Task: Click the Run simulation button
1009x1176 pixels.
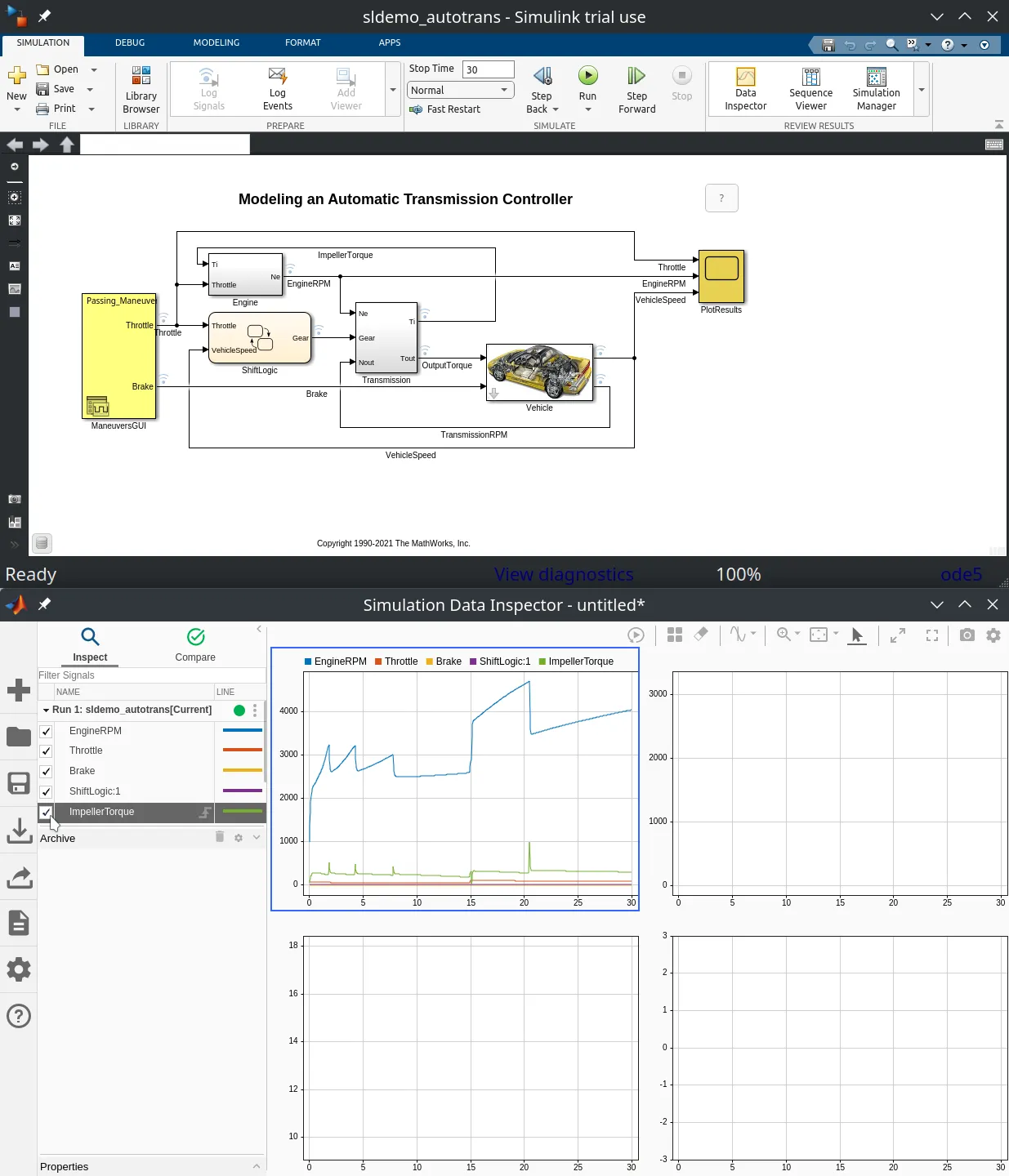Action: click(x=587, y=76)
